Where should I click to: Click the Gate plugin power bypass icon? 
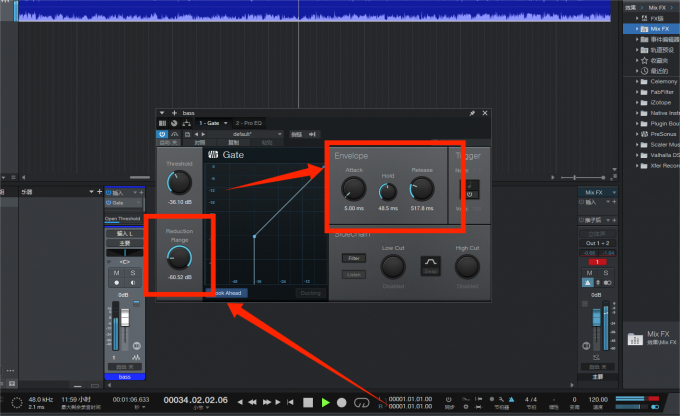point(162,133)
